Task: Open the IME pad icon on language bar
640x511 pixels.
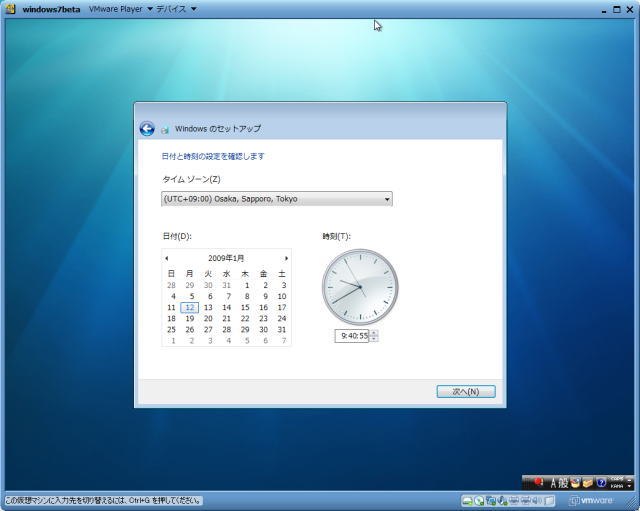Action: coord(575,483)
